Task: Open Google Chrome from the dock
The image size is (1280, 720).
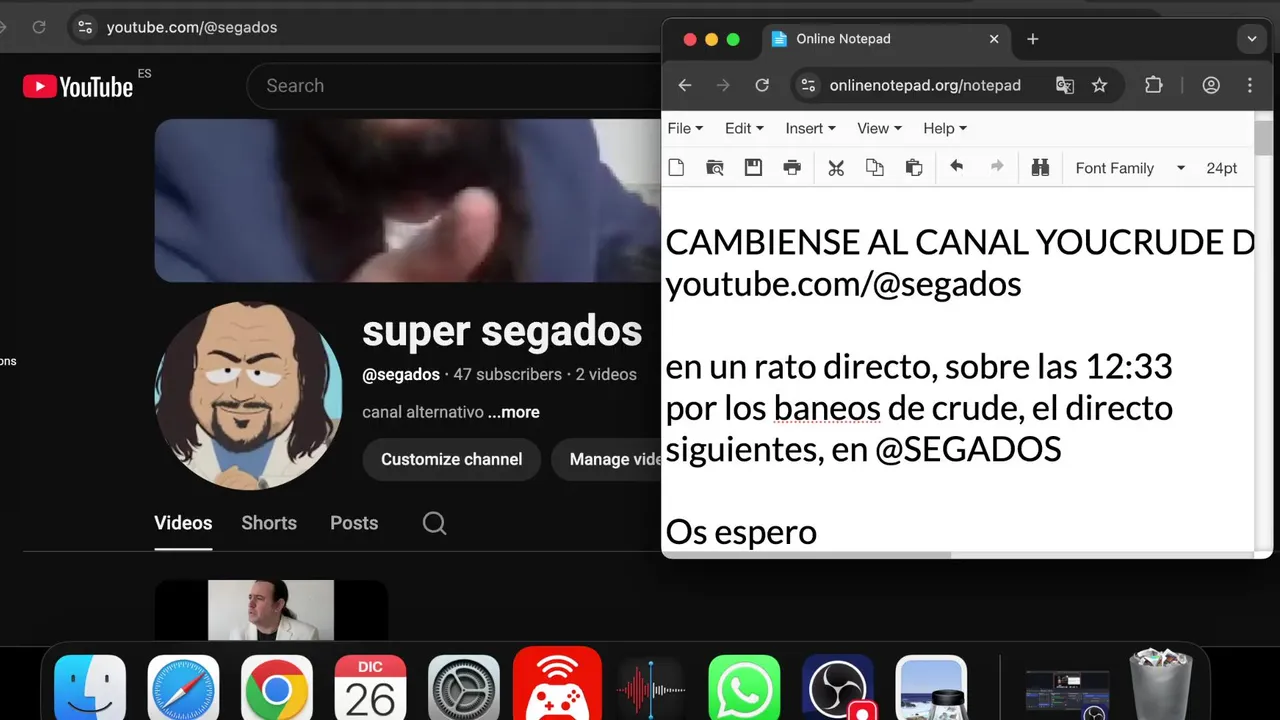Action: (x=277, y=690)
